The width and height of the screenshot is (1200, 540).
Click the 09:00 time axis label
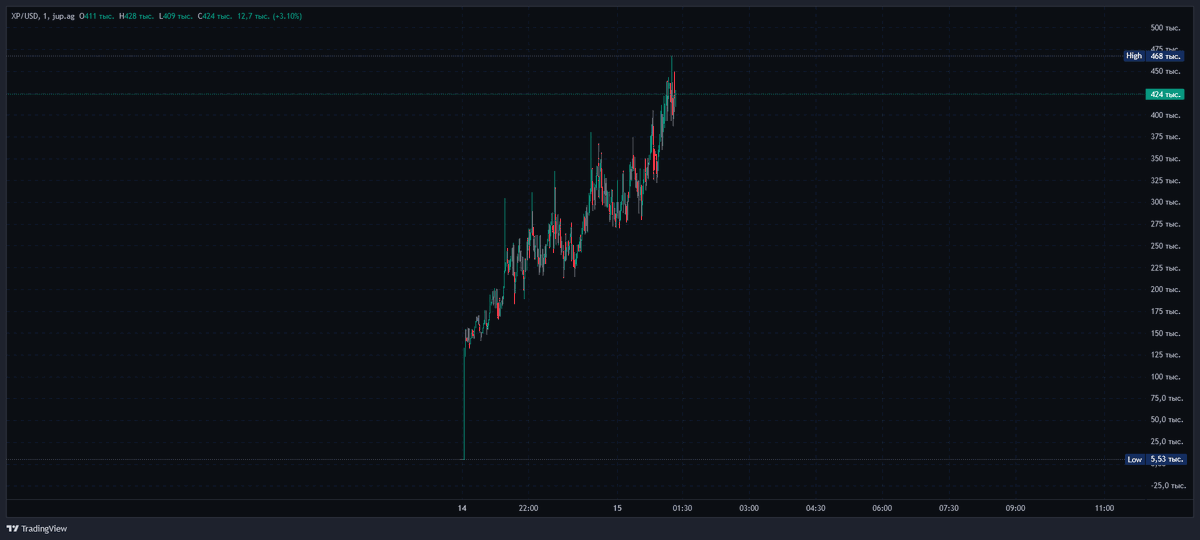pyautogui.click(x=1015, y=509)
